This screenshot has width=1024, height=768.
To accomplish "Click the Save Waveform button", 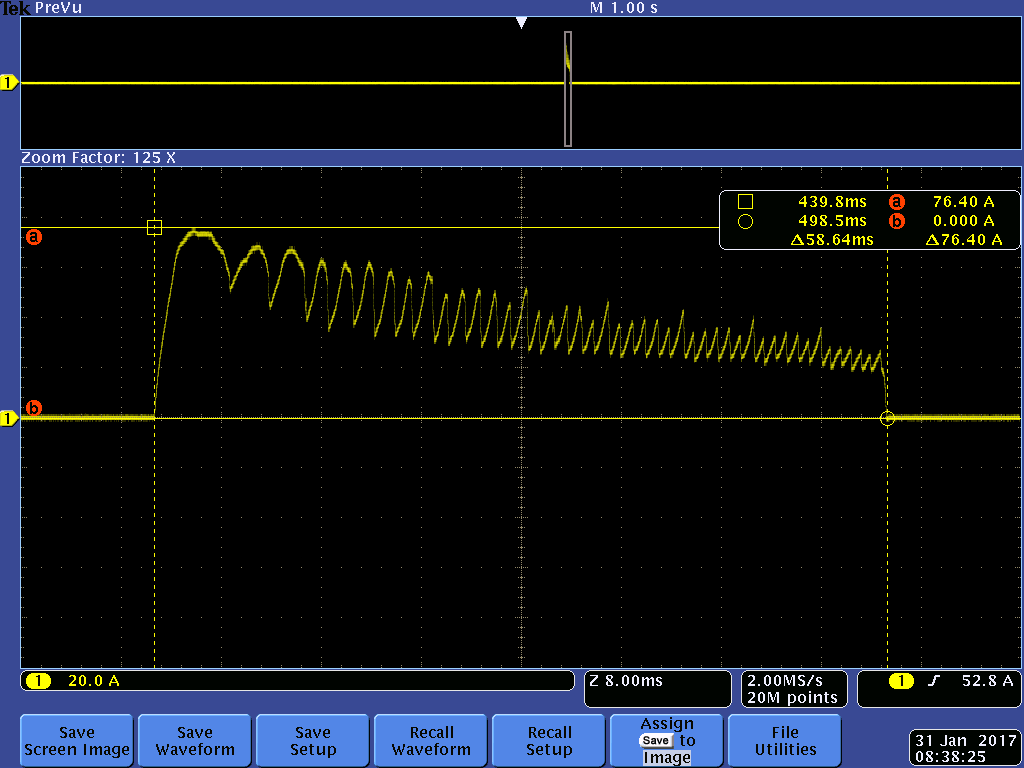I will (195, 741).
